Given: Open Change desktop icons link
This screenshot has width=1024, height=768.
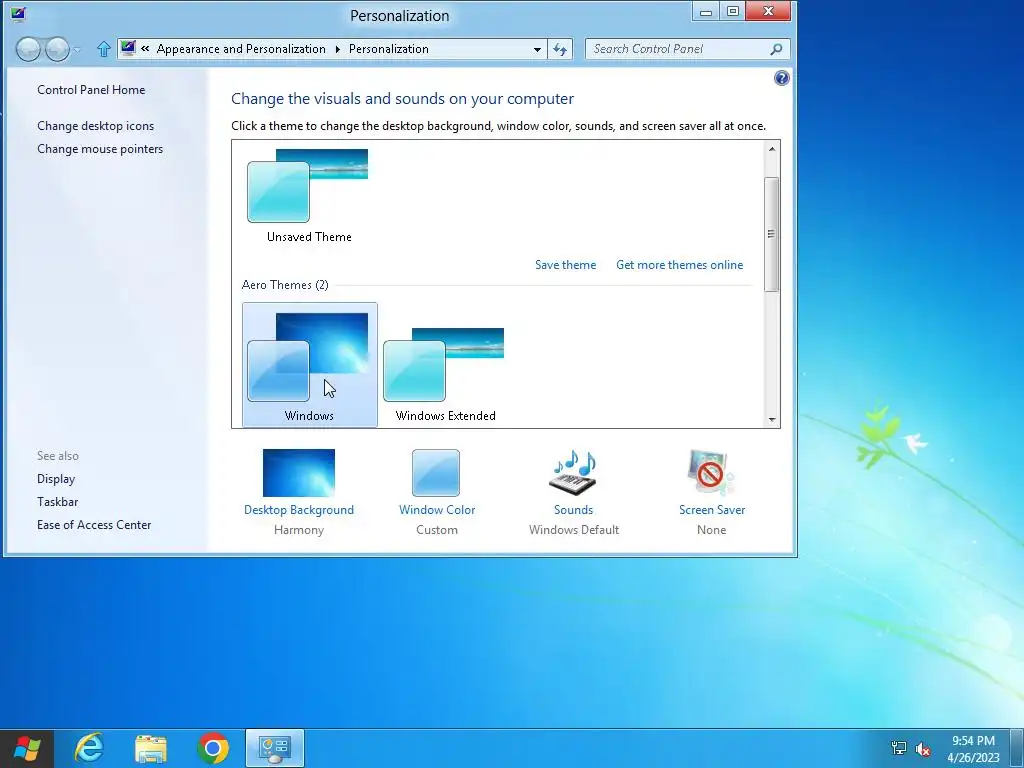Looking at the screenshot, I should [95, 125].
